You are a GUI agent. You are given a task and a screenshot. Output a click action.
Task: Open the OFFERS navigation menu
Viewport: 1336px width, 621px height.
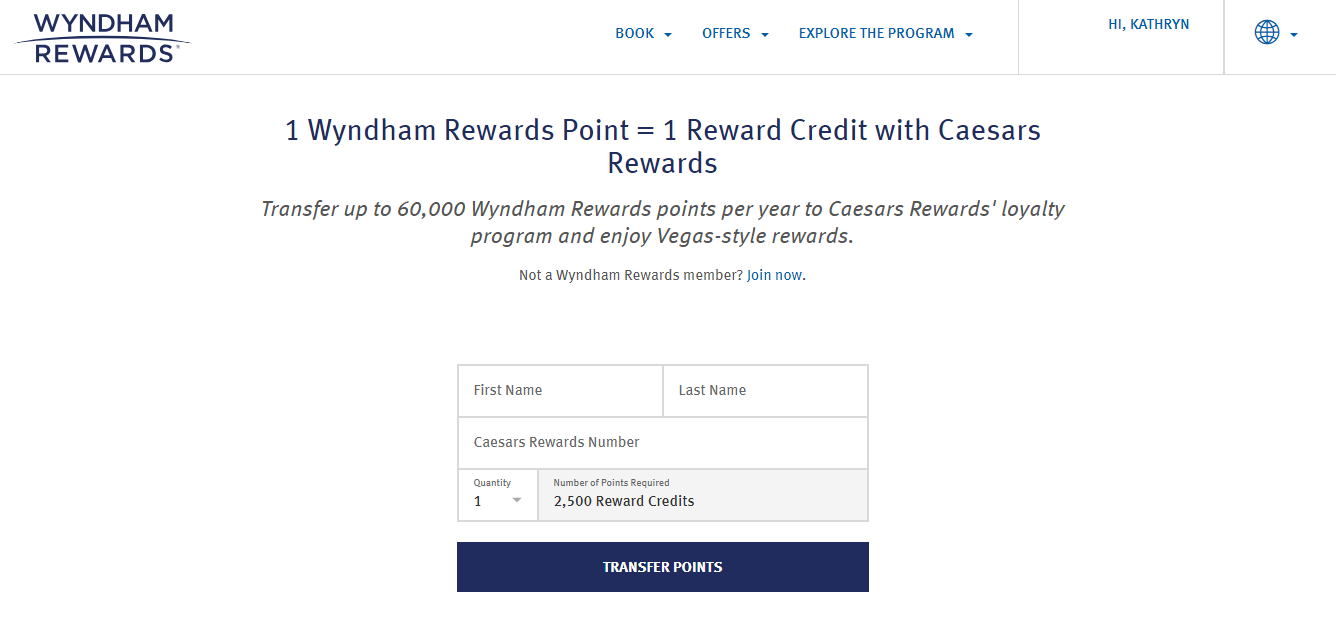pyautogui.click(x=726, y=33)
